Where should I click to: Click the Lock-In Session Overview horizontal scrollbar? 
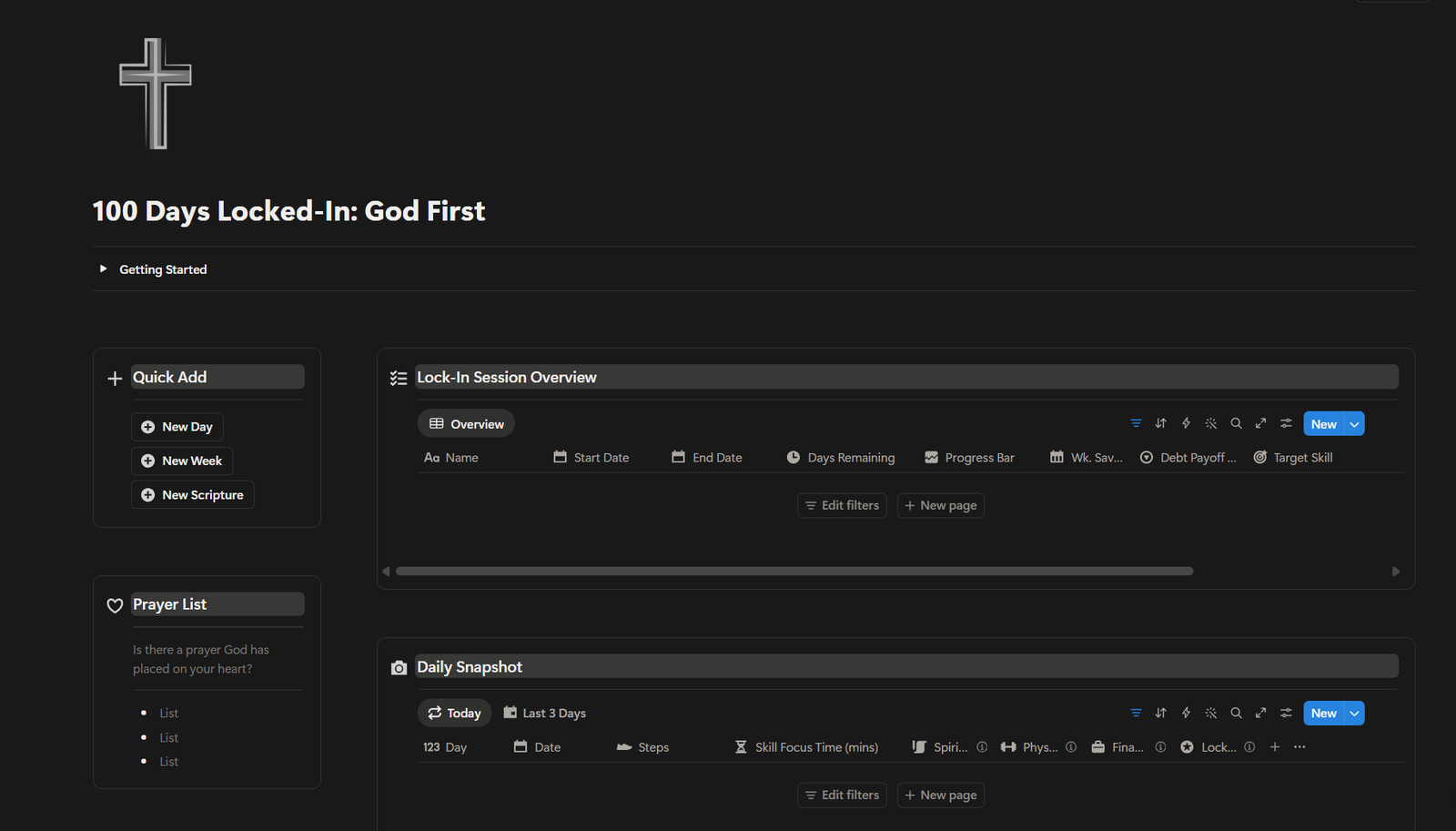coord(794,572)
